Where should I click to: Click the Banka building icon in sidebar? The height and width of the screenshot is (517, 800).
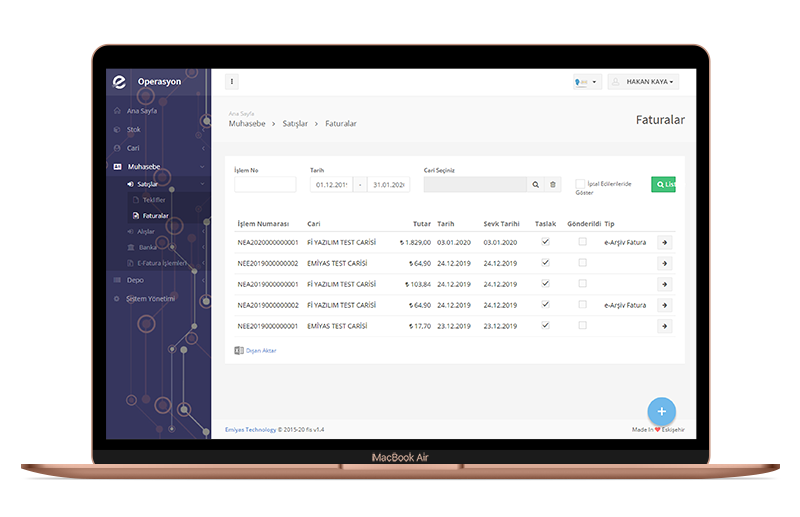131,247
